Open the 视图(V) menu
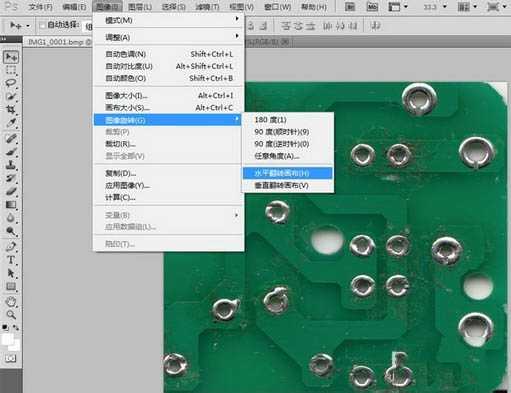This screenshot has height=393, width=511. [x=242, y=7]
